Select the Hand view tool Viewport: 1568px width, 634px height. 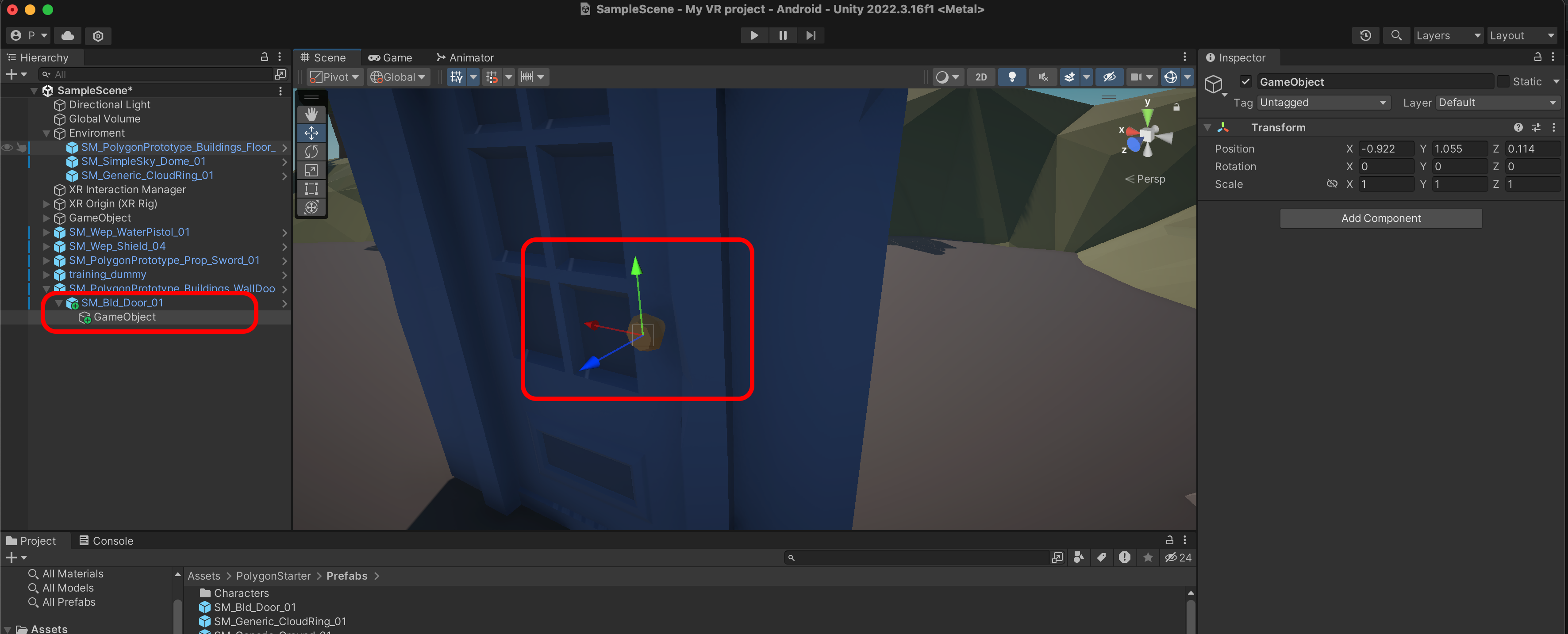[x=311, y=114]
